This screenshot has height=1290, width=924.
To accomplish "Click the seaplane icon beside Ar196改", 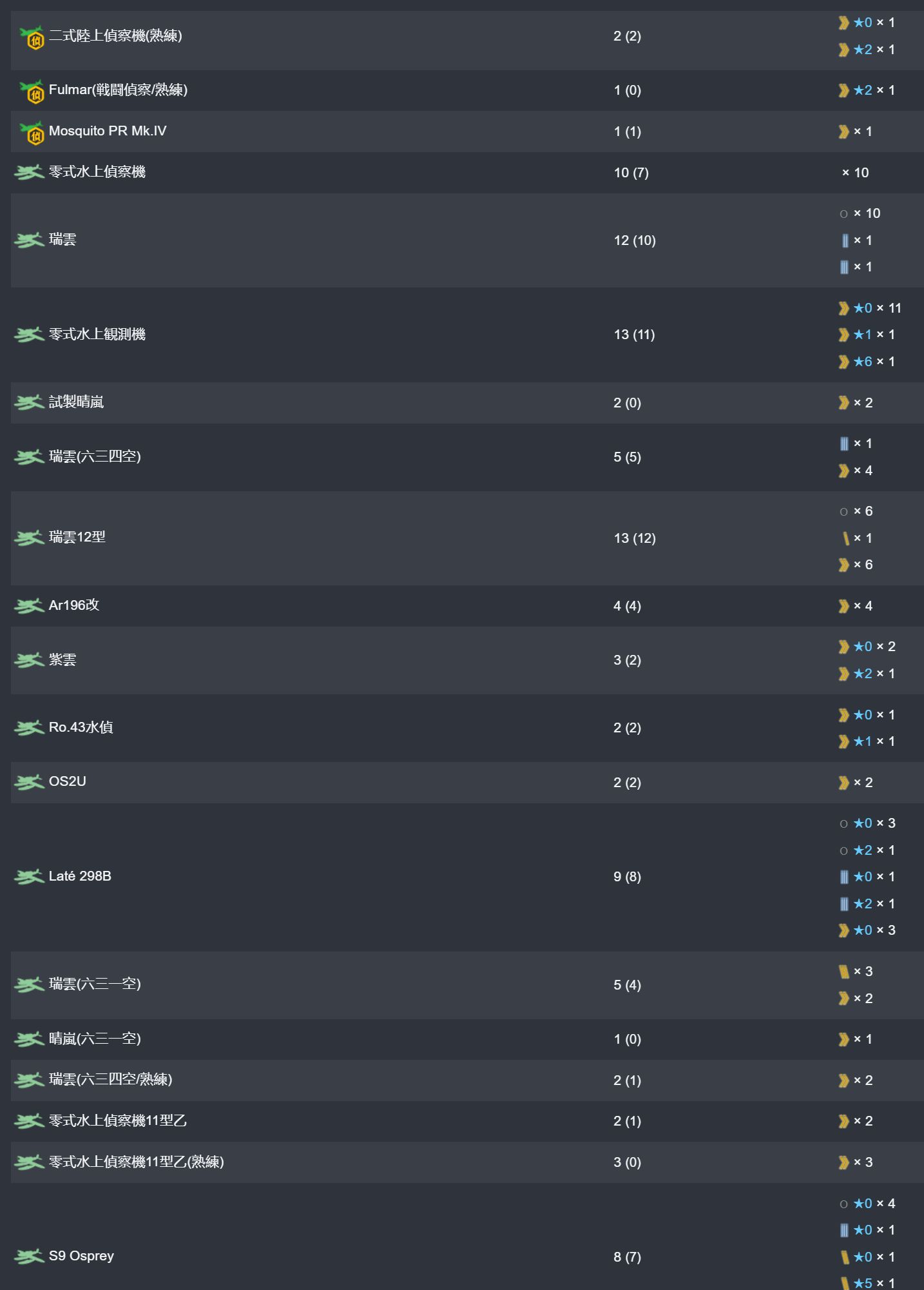I will pos(29,606).
